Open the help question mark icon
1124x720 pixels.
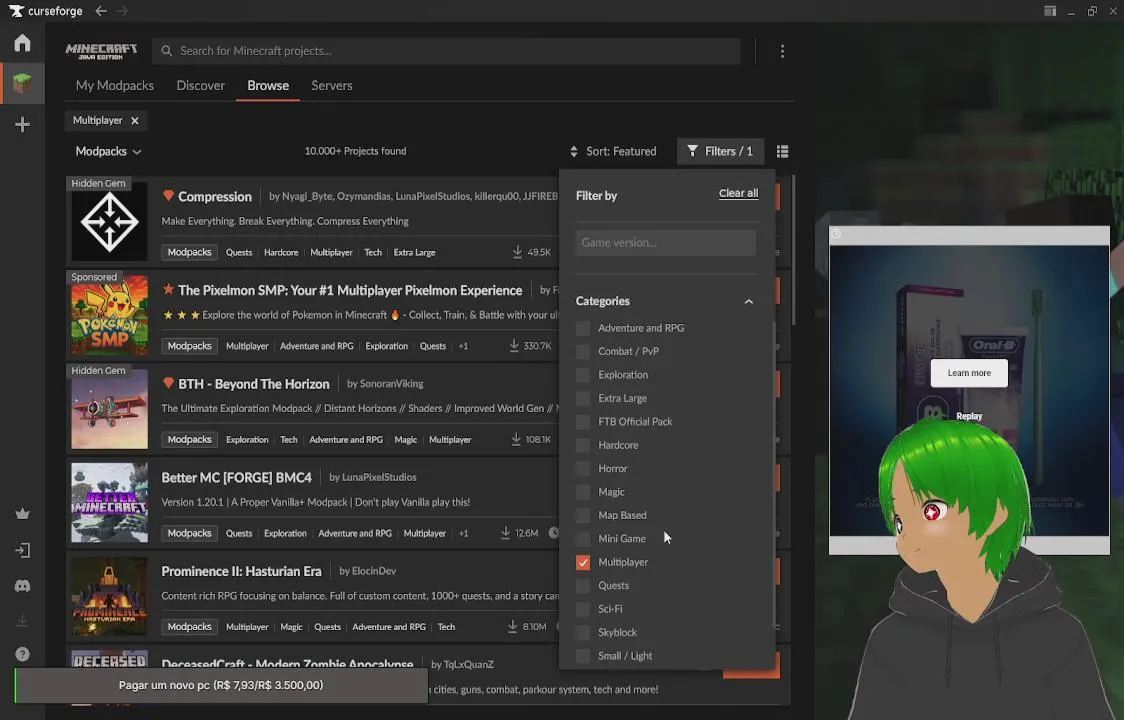tap(22, 654)
